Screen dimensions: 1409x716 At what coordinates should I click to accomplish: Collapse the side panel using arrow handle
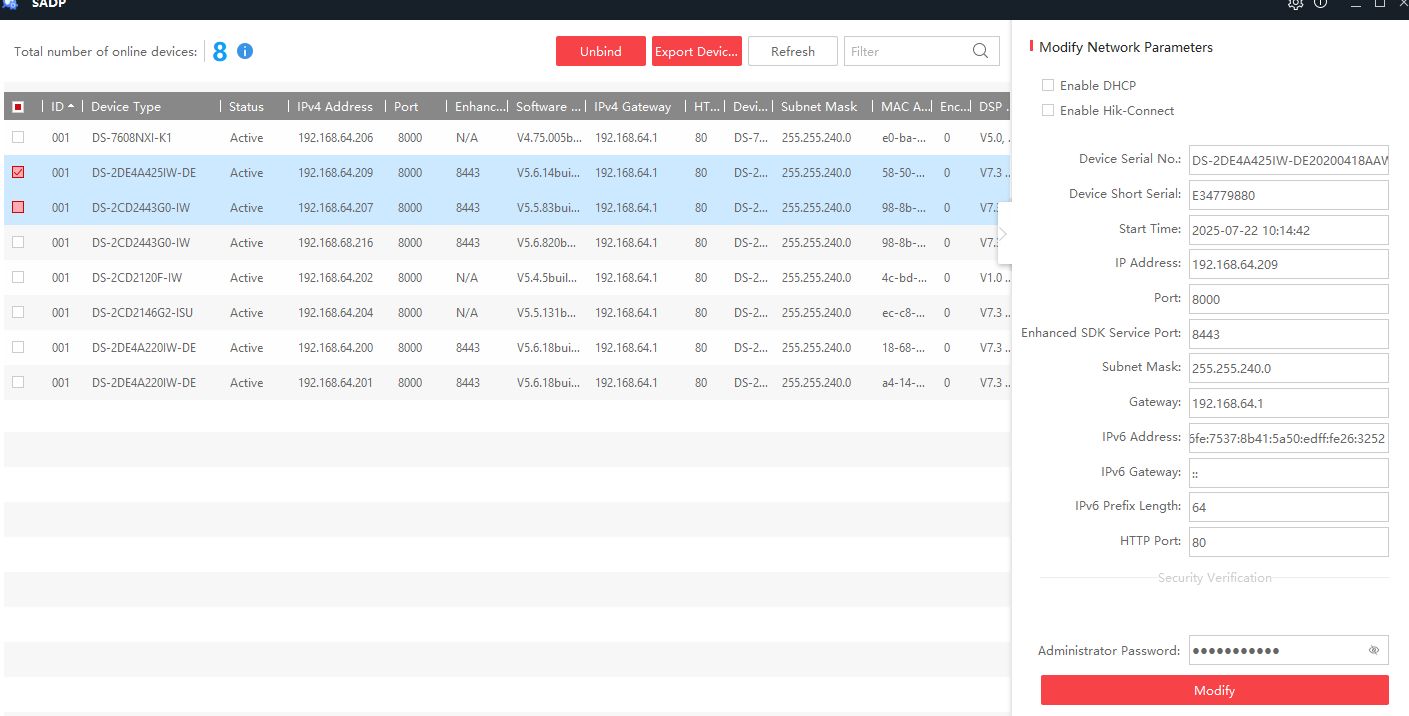click(x=1003, y=233)
